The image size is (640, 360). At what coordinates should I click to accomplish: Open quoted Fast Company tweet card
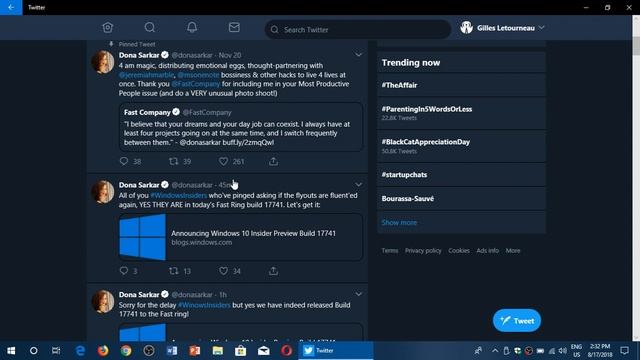point(241,127)
